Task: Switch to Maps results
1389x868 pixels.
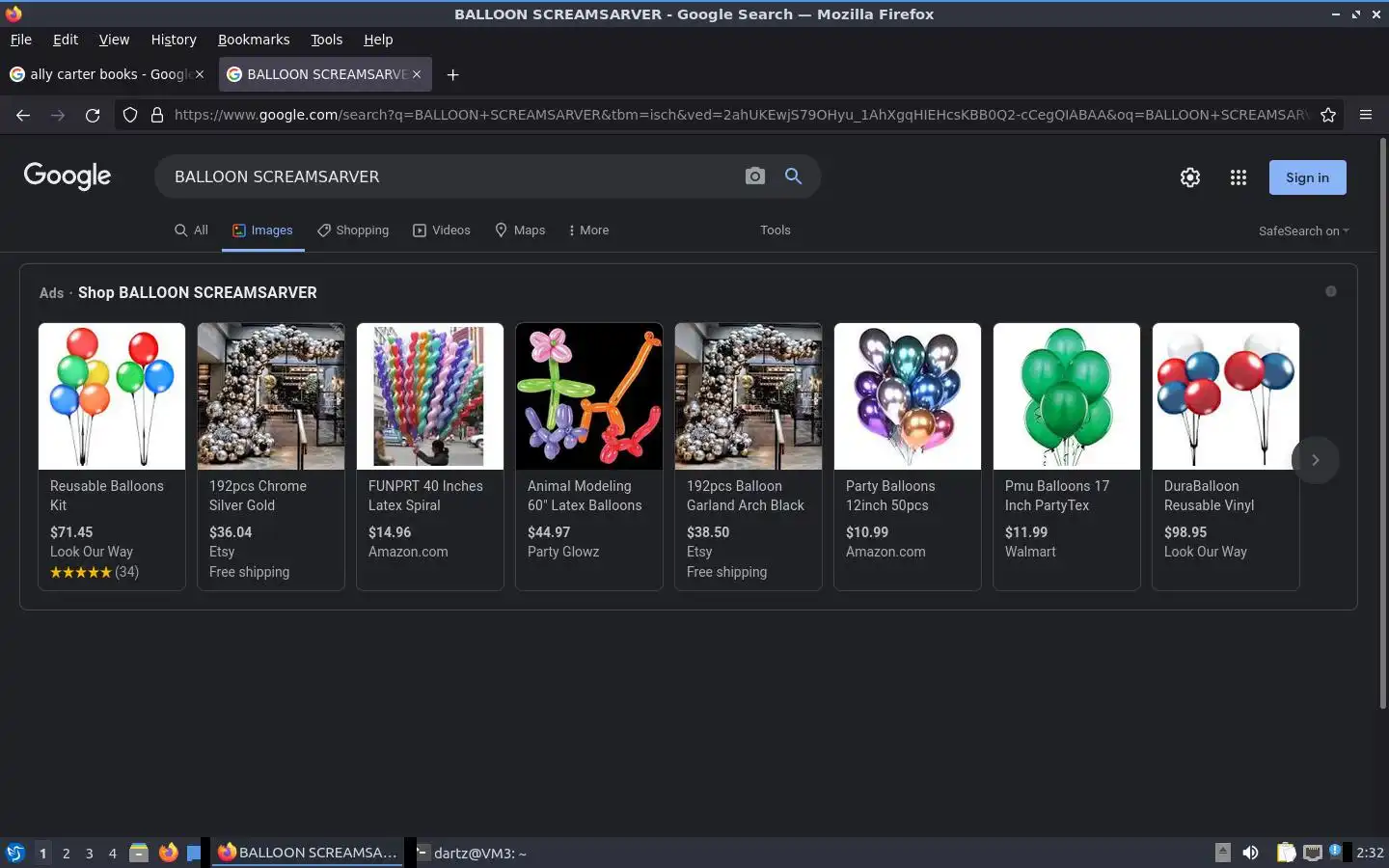Action: pyautogui.click(x=520, y=231)
